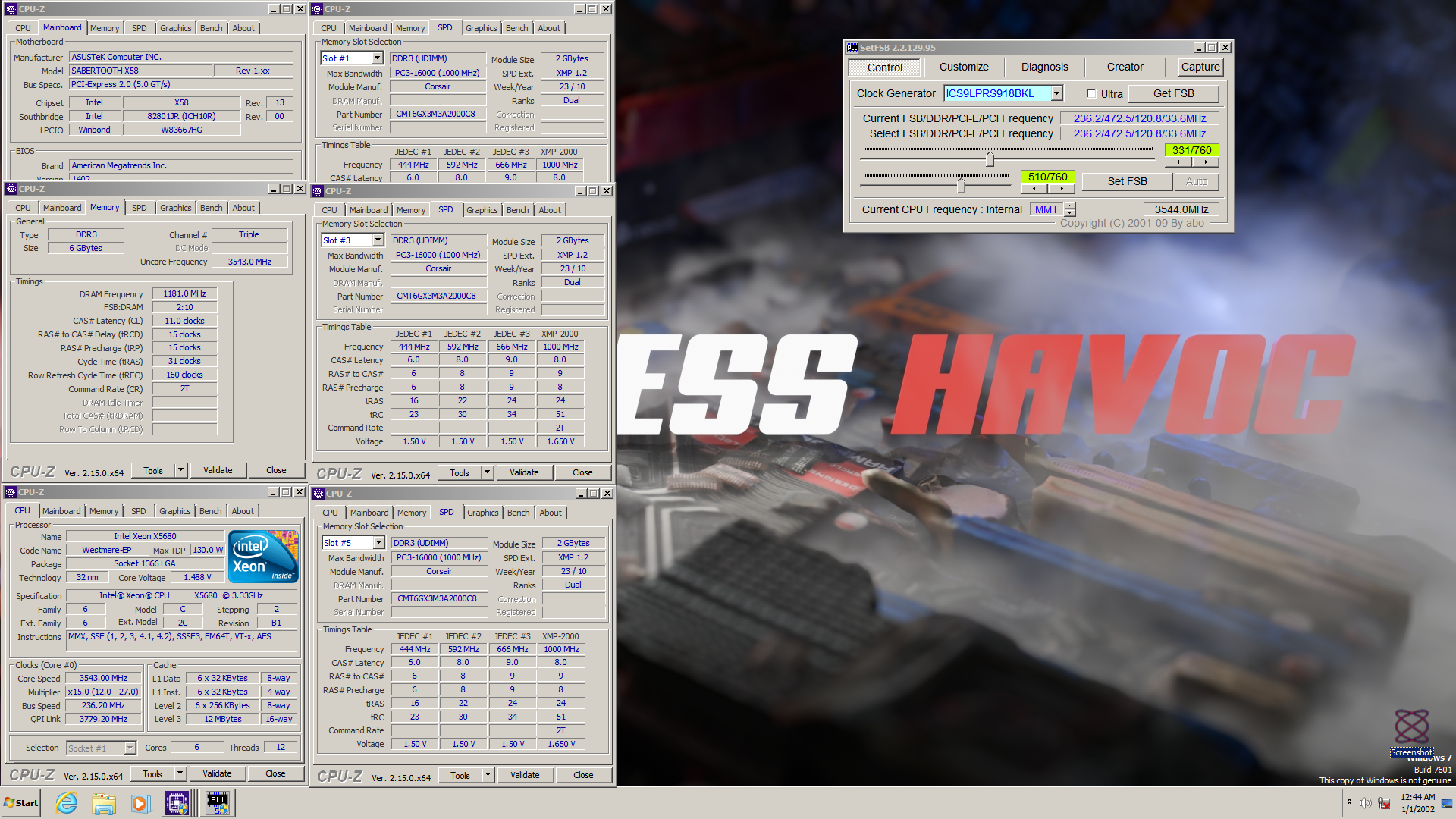Open Graphics tab in CPU-Z Mainboard window
This screenshot has width=1456, height=819.
(176, 28)
